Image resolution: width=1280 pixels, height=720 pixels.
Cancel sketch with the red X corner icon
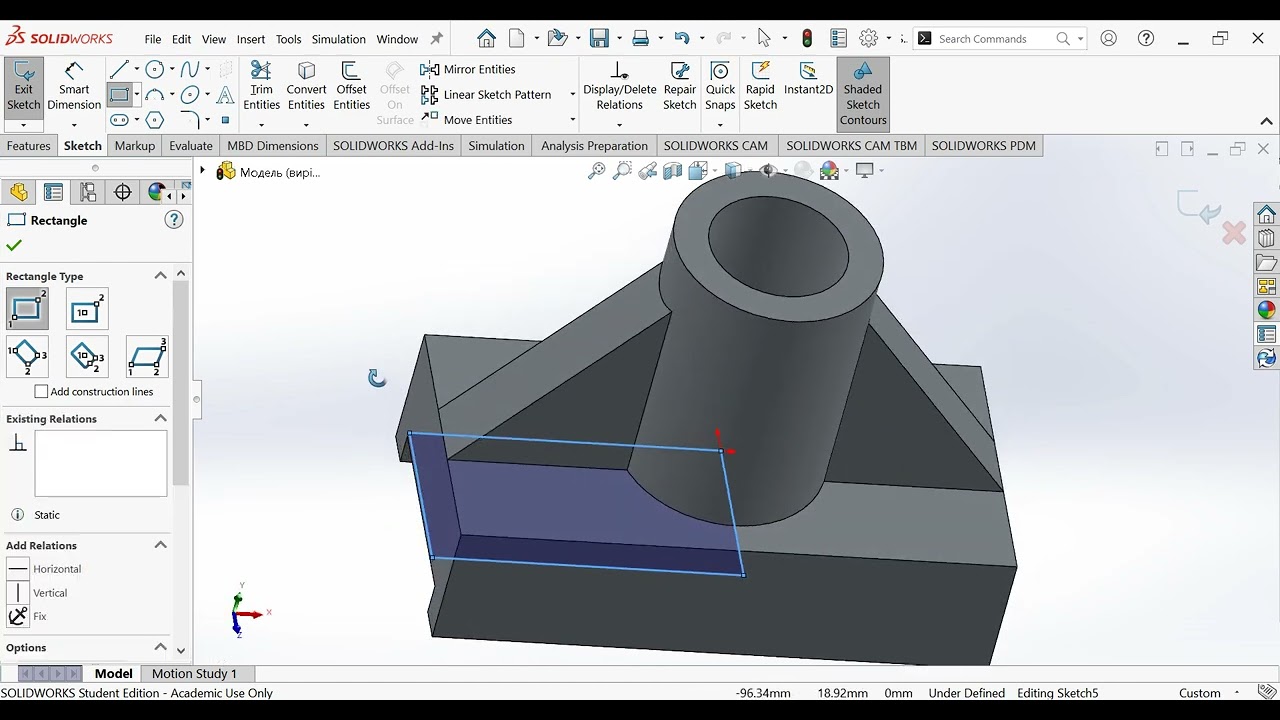[1234, 233]
